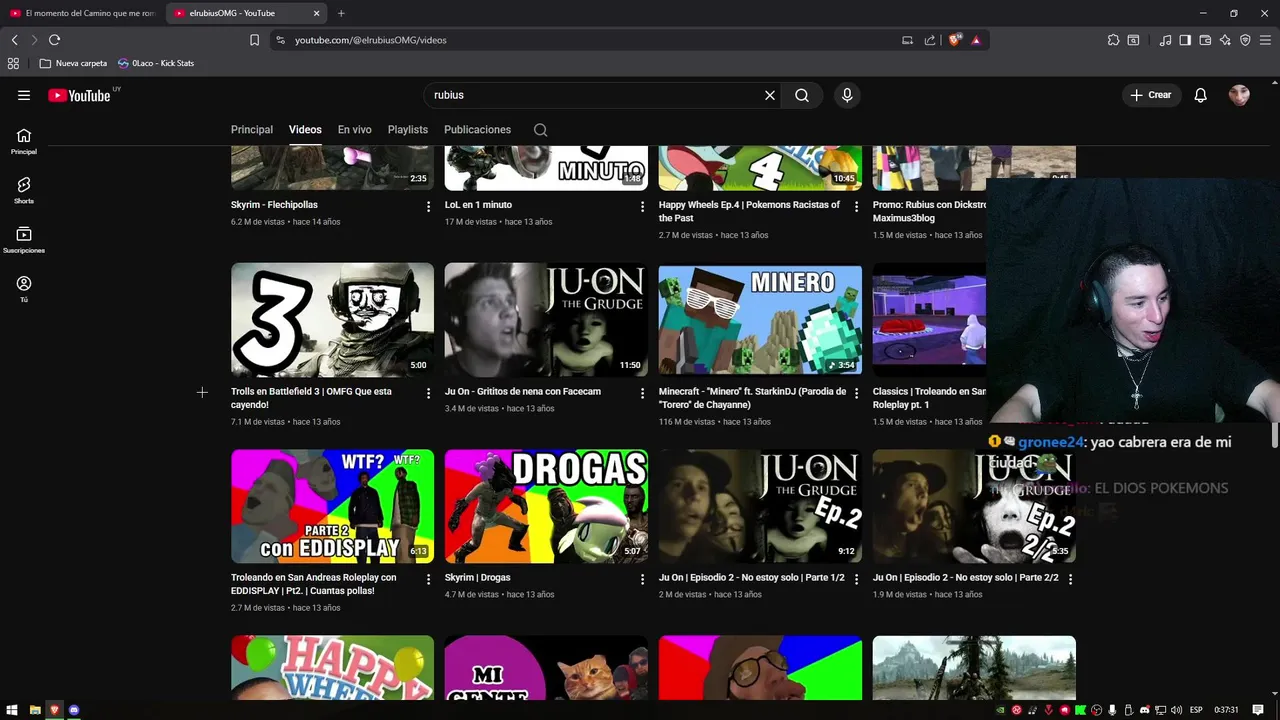
Task: Open YouTube notifications bell
Action: pyautogui.click(x=1201, y=95)
